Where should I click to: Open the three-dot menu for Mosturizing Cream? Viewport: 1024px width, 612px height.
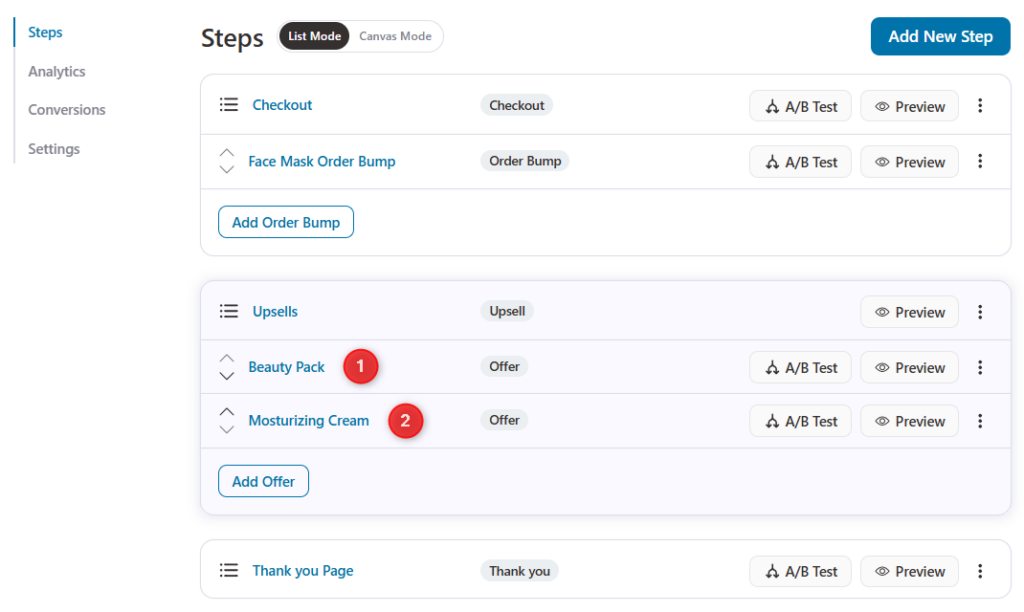coord(980,421)
